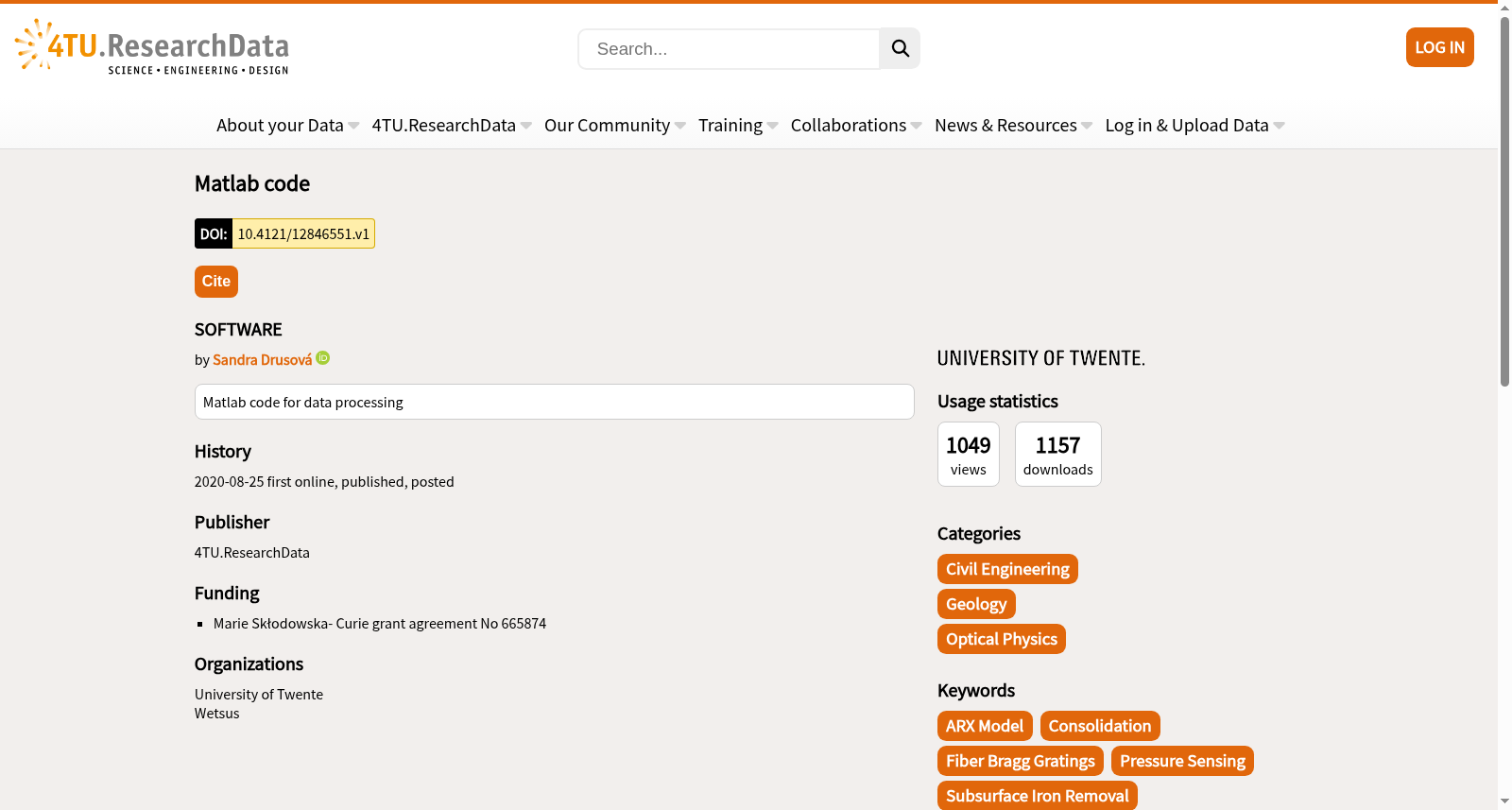Click the 1157 downloads statistic box
The height and width of the screenshot is (810, 1512).
(1058, 455)
